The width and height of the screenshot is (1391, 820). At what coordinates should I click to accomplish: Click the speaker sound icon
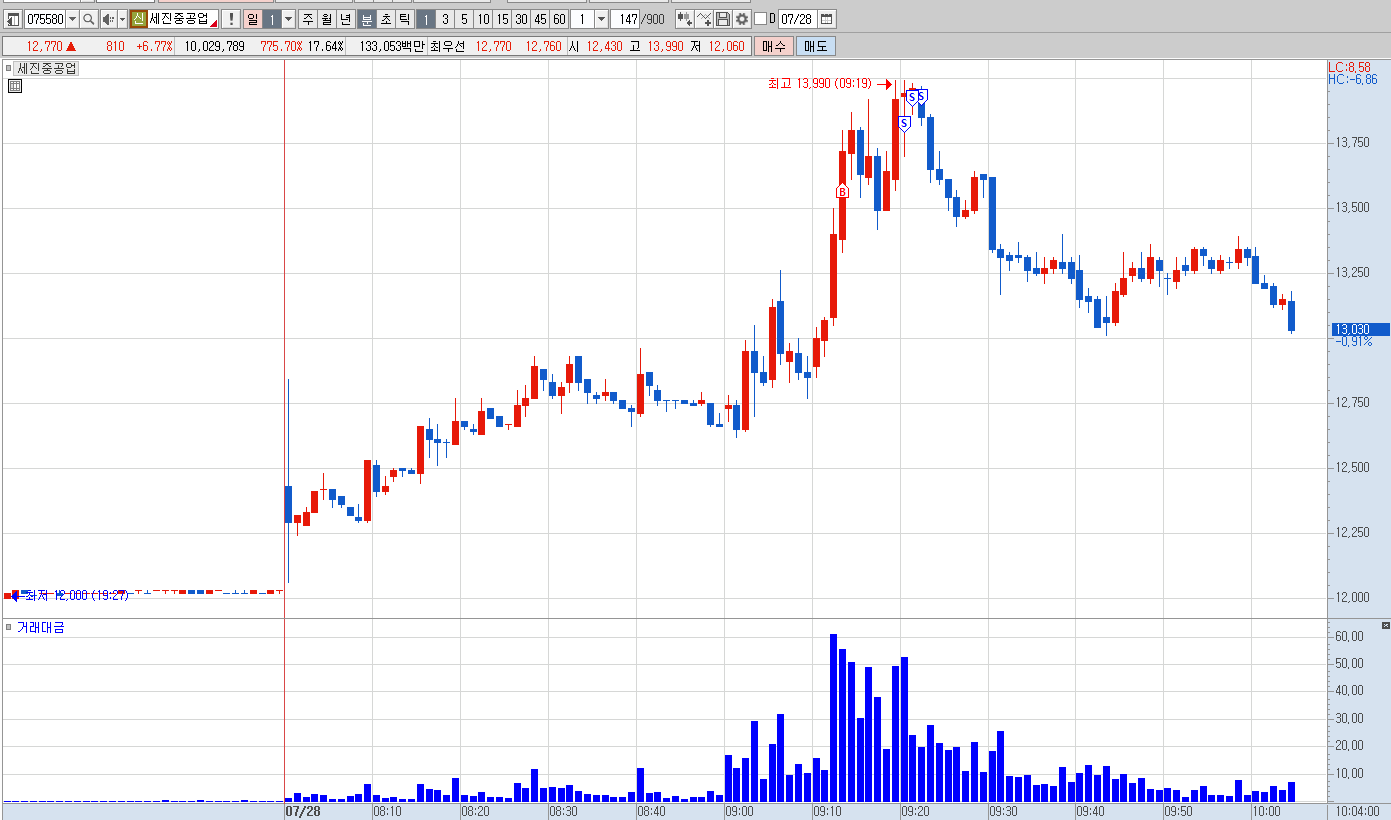pyautogui.click(x=108, y=19)
